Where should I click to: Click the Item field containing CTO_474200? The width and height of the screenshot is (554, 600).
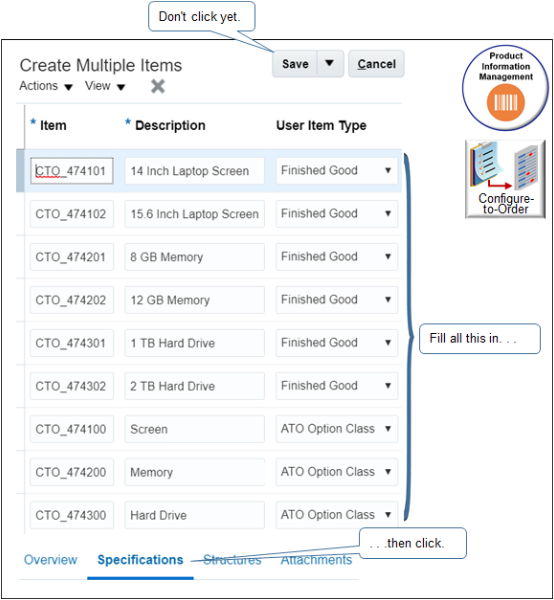pyautogui.click(x=72, y=472)
